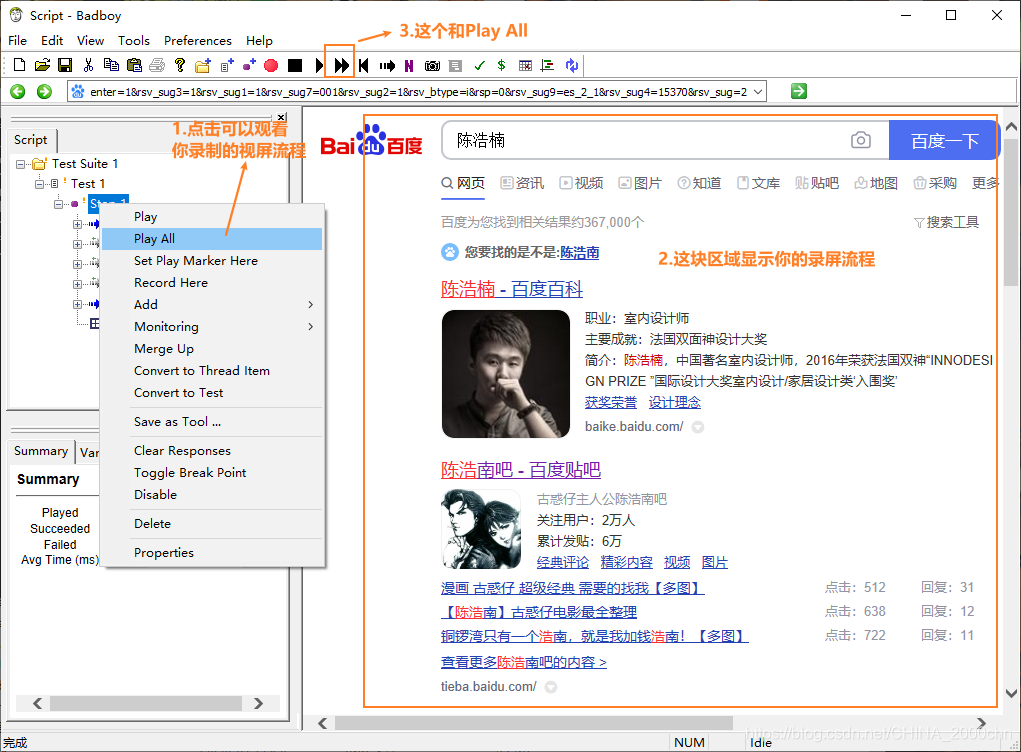
Task: Click the add new step purple icon
Action: [249, 65]
